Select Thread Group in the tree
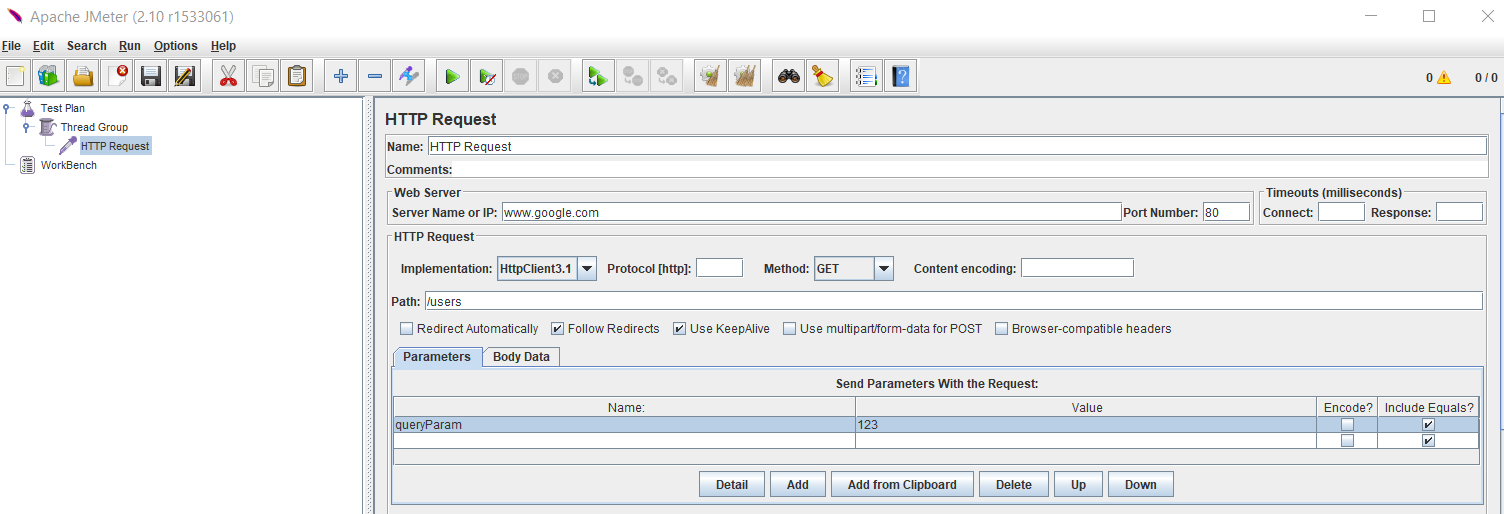 point(94,127)
